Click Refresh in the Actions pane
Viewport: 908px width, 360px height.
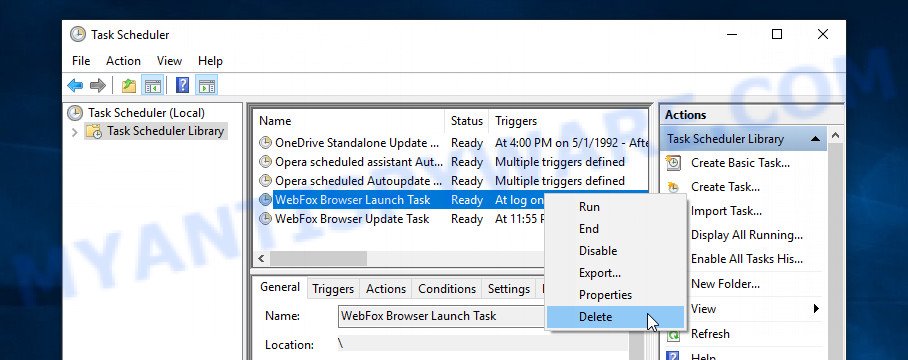click(x=710, y=334)
